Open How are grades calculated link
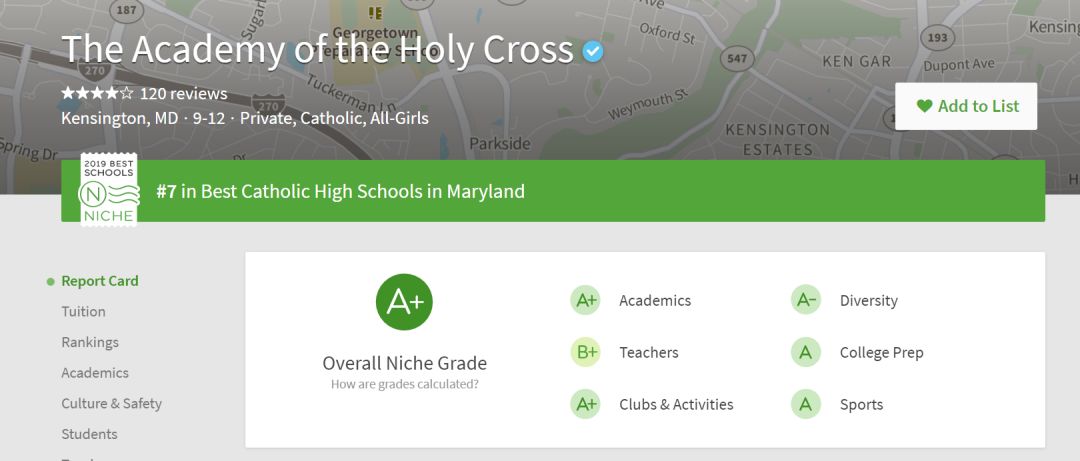 404,385
